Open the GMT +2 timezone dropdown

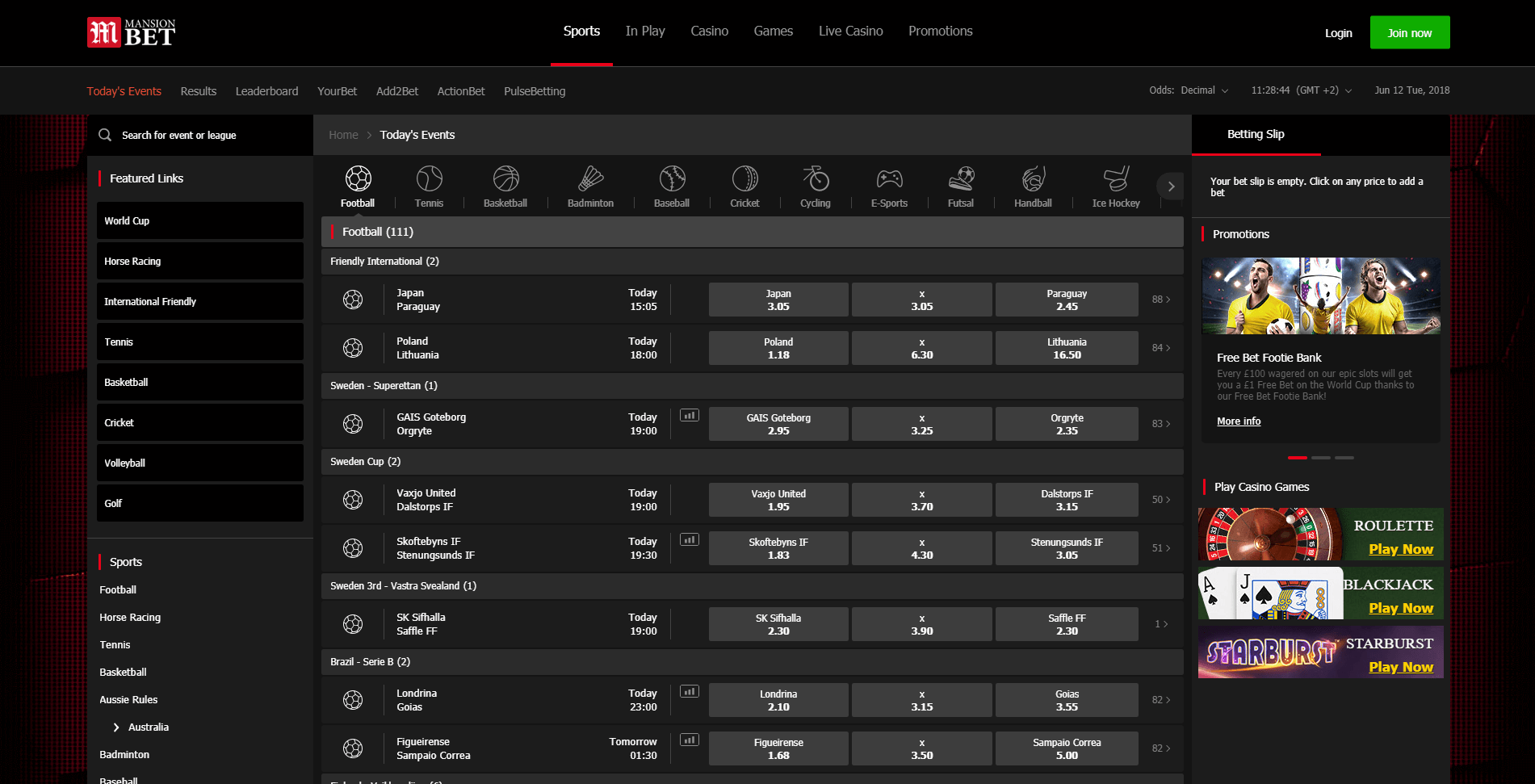pyautogui.click(x=1324, y=90)
